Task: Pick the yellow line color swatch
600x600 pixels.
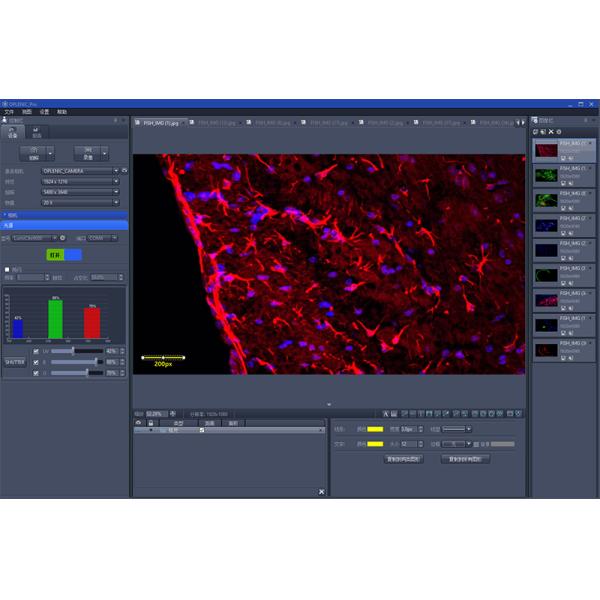Action: coord(375,429)
